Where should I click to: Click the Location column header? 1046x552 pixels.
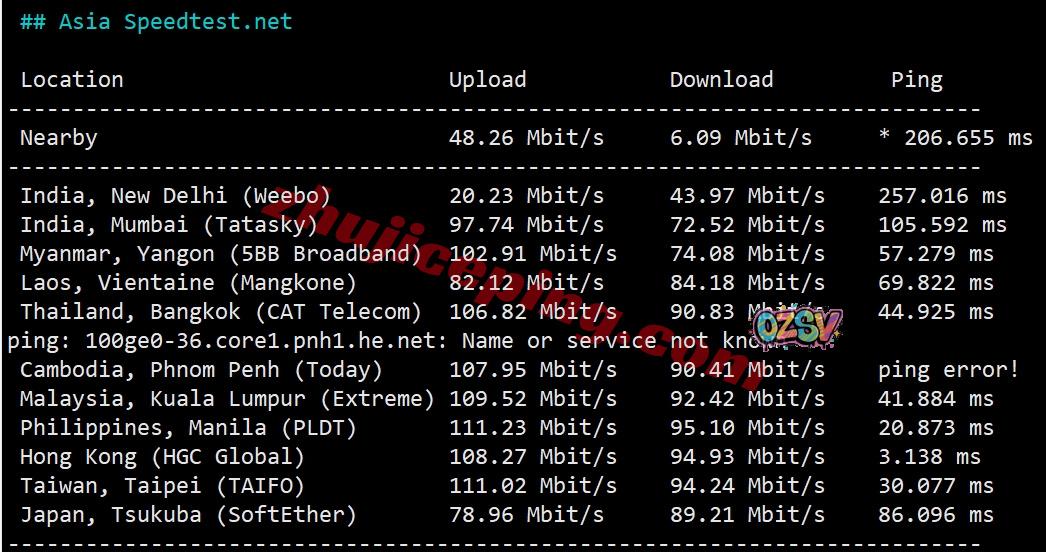(72, 80)
